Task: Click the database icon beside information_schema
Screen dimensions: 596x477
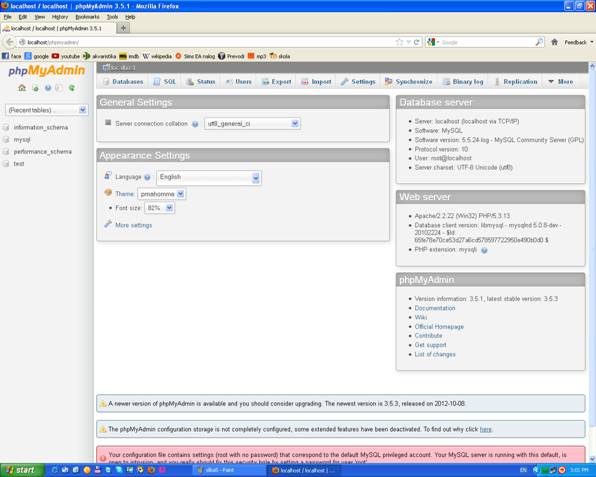Action: point(6,127)
